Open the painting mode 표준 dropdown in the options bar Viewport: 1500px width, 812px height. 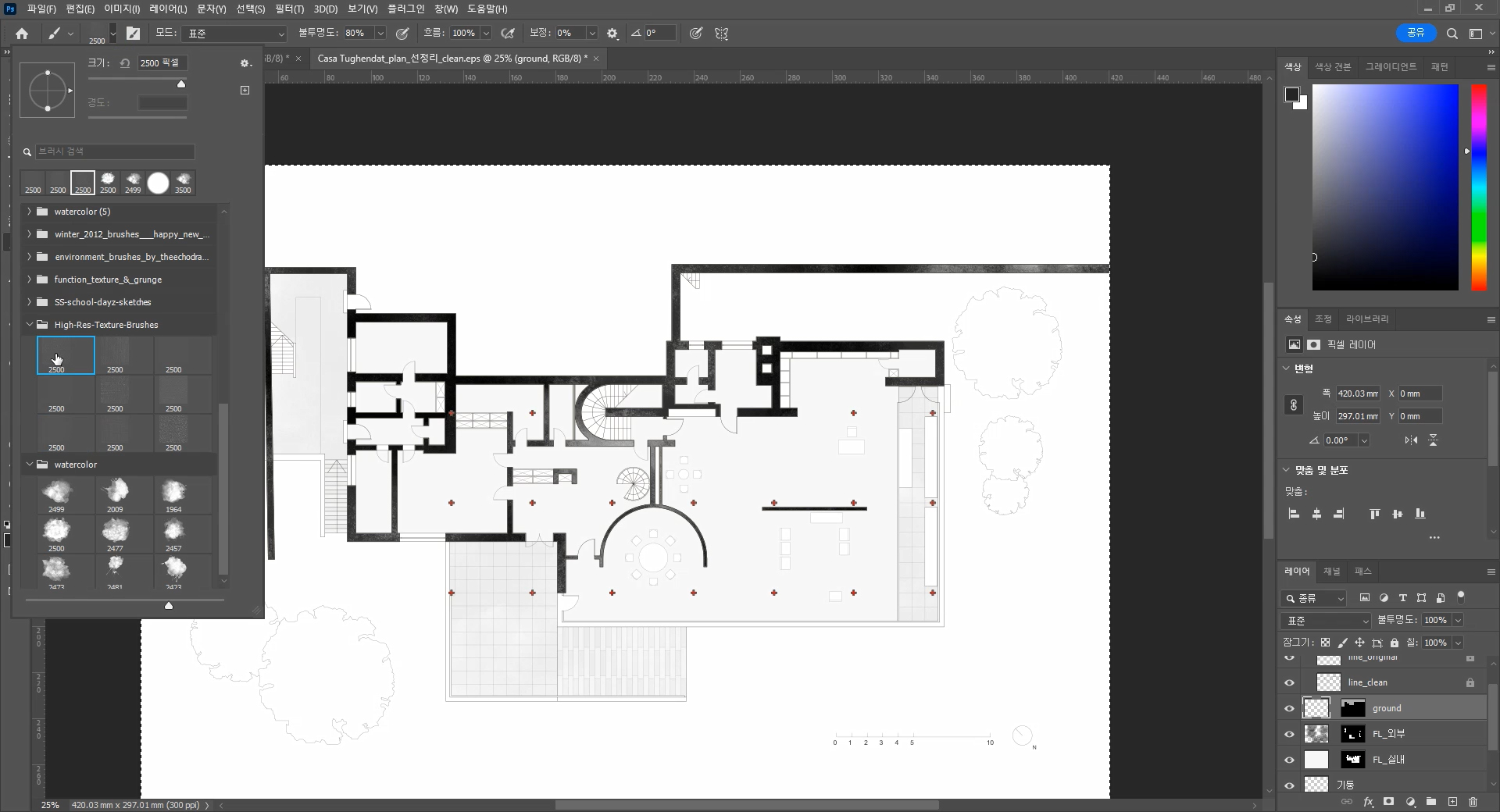coord(235,34)
